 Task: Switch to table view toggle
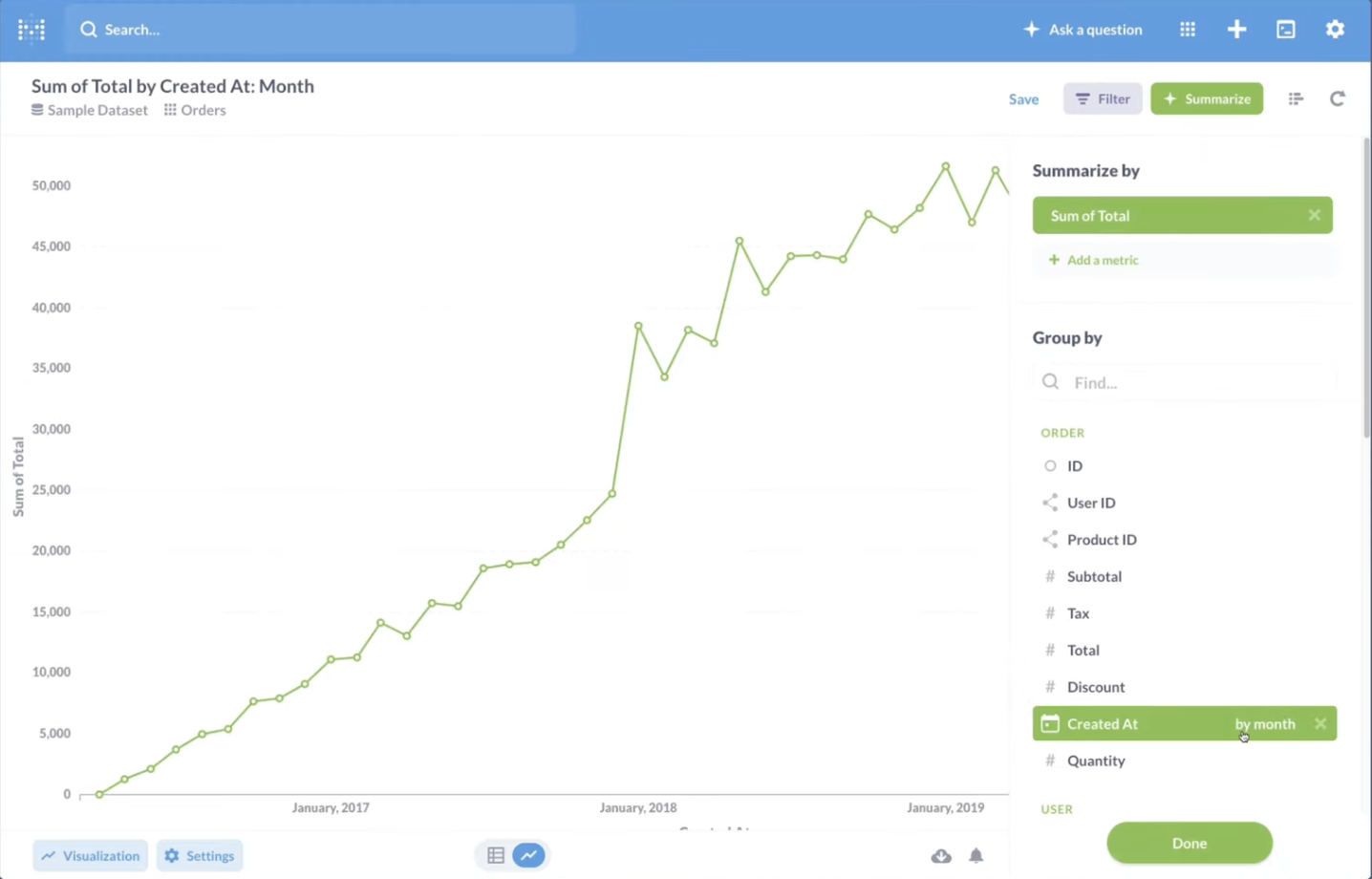[x=496, y=855]
